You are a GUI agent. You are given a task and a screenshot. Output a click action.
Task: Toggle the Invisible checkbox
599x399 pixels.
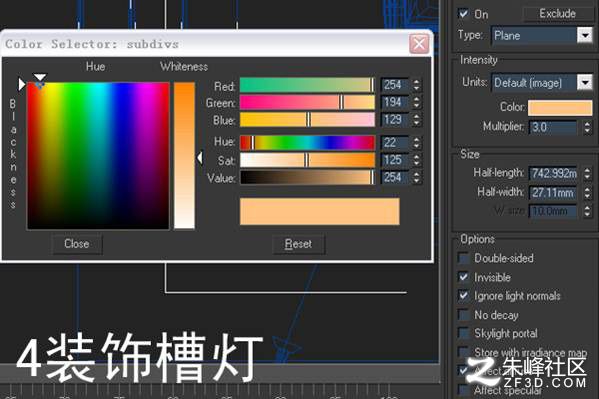click(463, 277)
